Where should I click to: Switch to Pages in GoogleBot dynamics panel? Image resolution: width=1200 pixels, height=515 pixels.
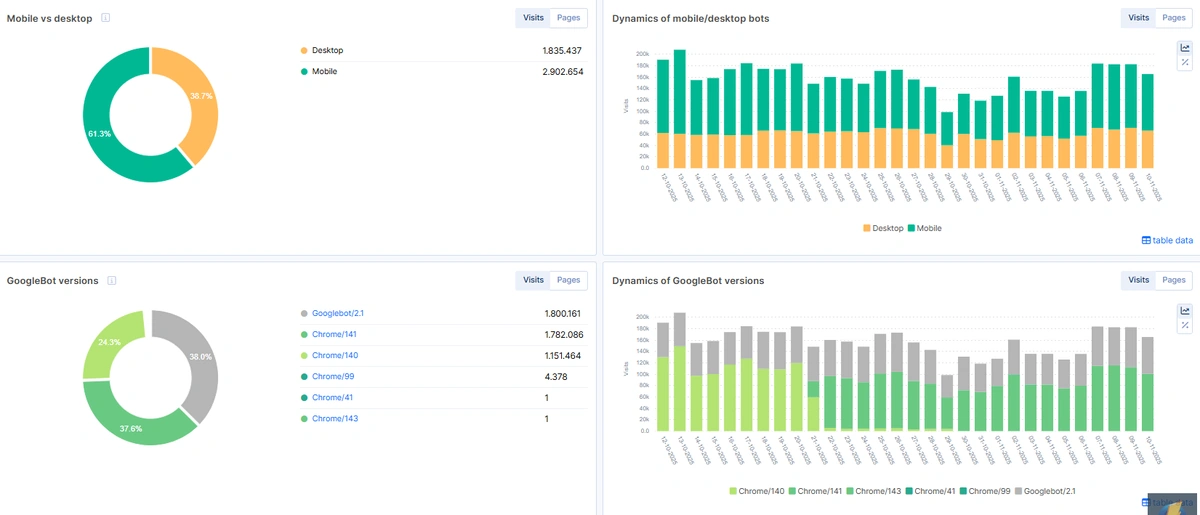tap(1172, 281)
